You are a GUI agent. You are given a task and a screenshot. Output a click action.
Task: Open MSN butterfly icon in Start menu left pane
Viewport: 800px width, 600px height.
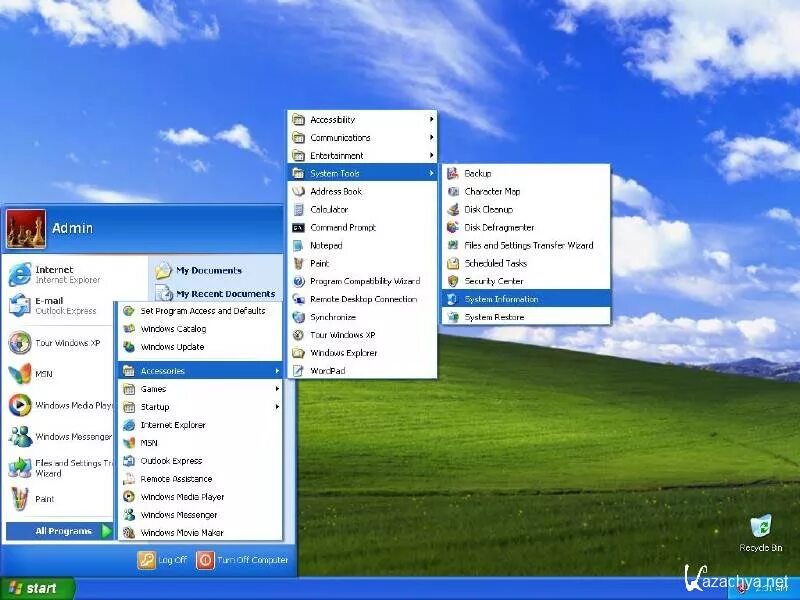[19, 374]
